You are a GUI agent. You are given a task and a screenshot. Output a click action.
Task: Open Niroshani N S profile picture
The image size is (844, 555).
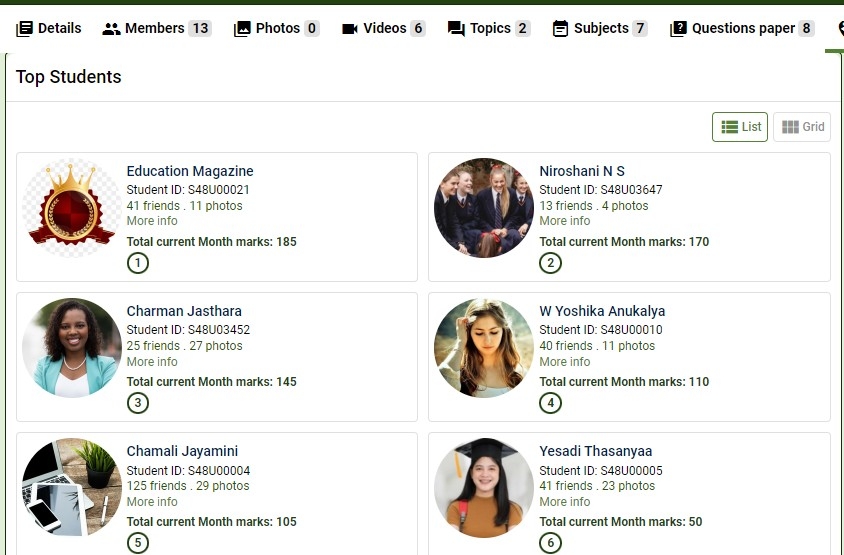coord(484,208)
